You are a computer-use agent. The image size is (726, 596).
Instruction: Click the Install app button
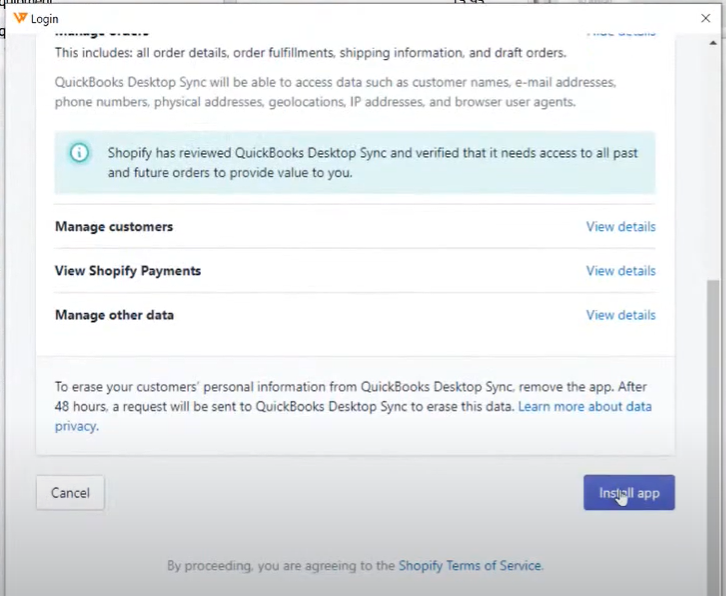[x=629, y=493]
